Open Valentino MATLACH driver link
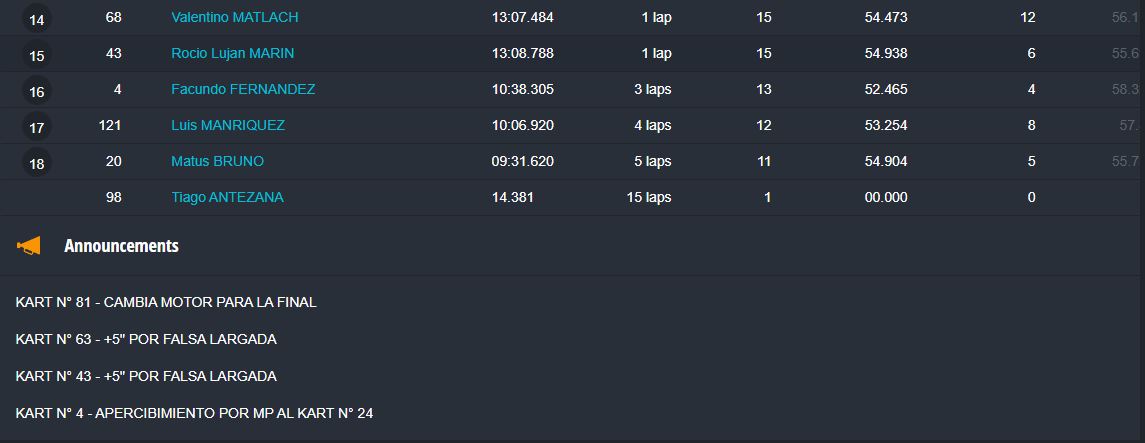The image size is (1145, 443). coord(234,18)
